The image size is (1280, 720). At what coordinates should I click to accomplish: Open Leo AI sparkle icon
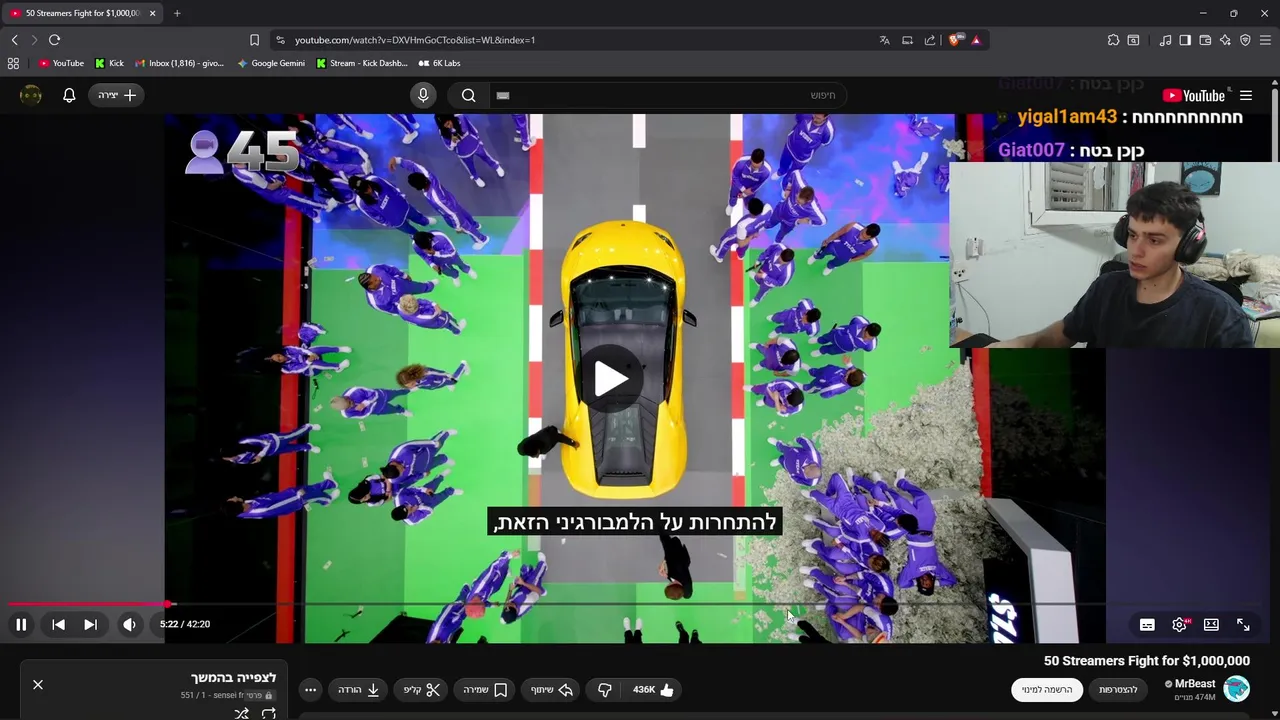(1225, 40)
